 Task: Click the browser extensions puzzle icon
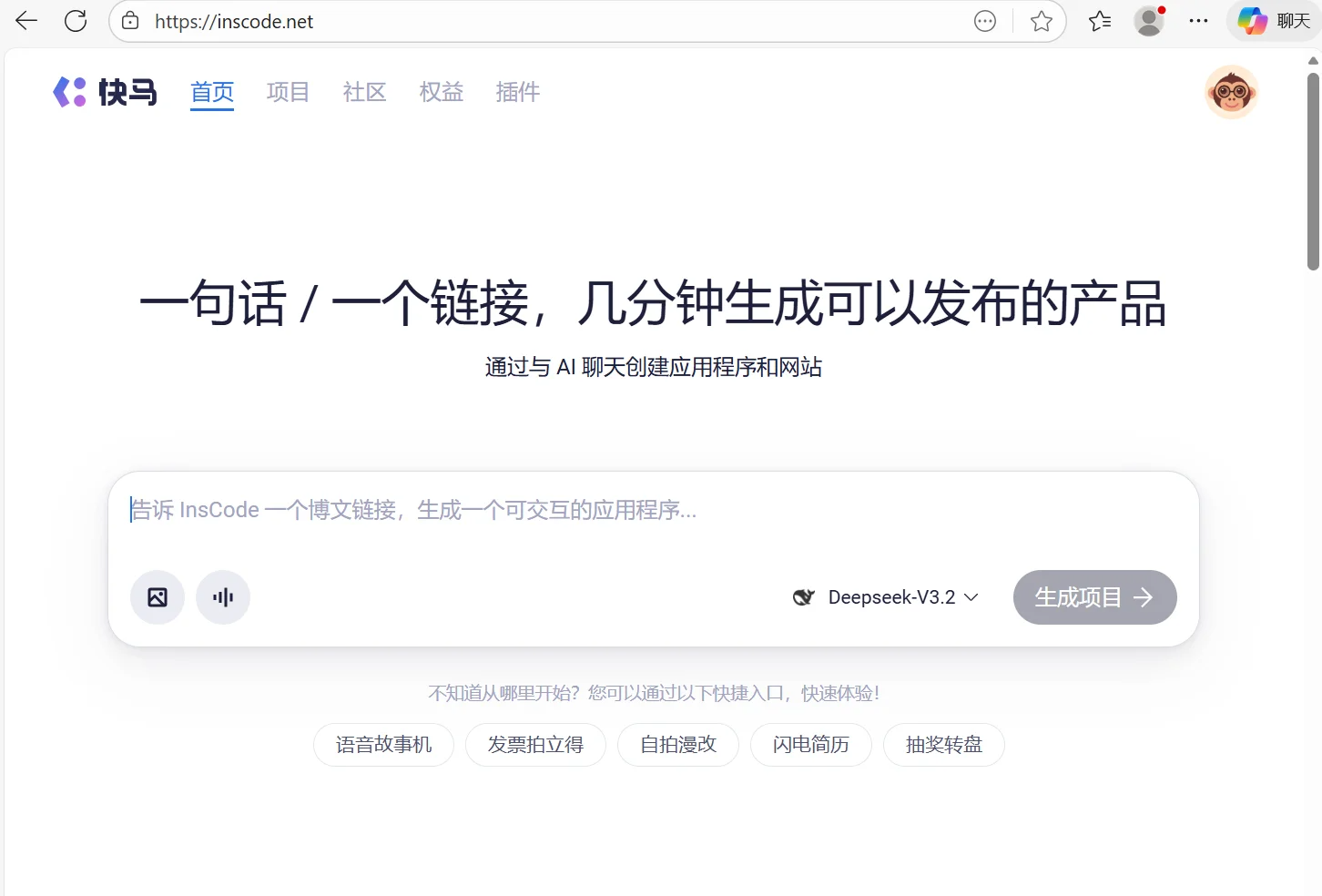pyautogui.click(x=1099, y=20)
